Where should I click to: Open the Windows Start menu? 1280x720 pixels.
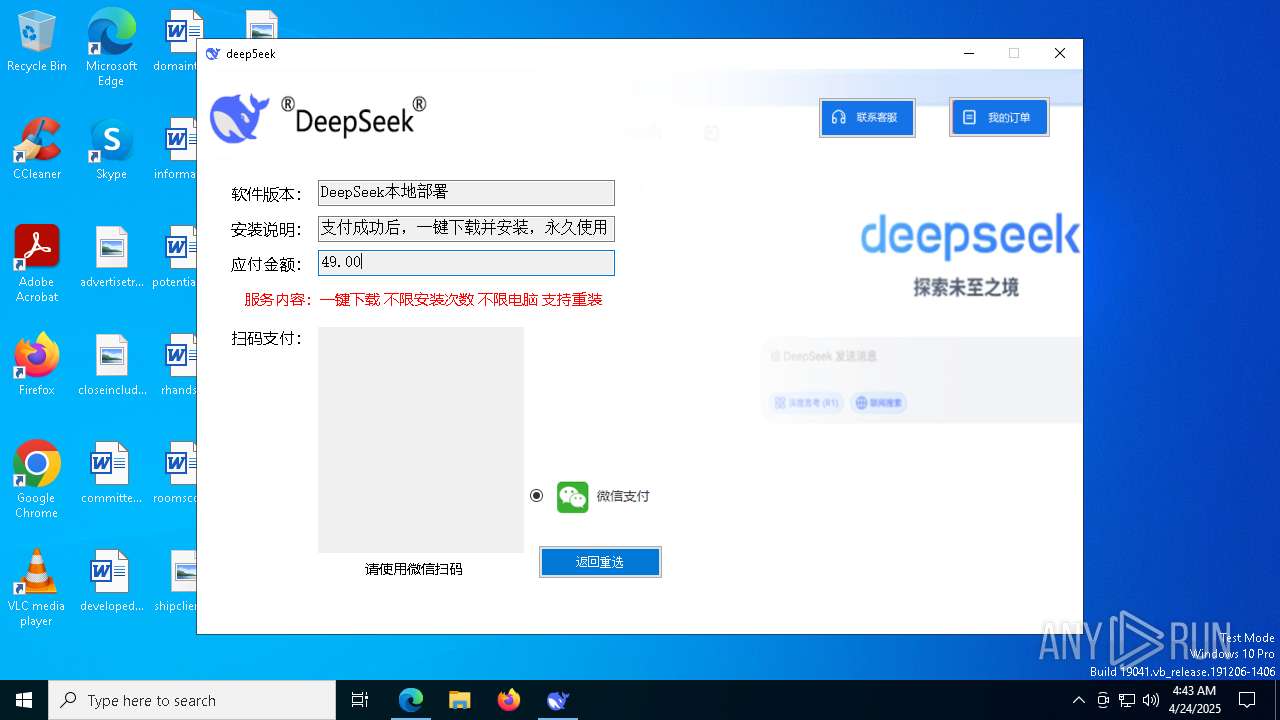24,700
